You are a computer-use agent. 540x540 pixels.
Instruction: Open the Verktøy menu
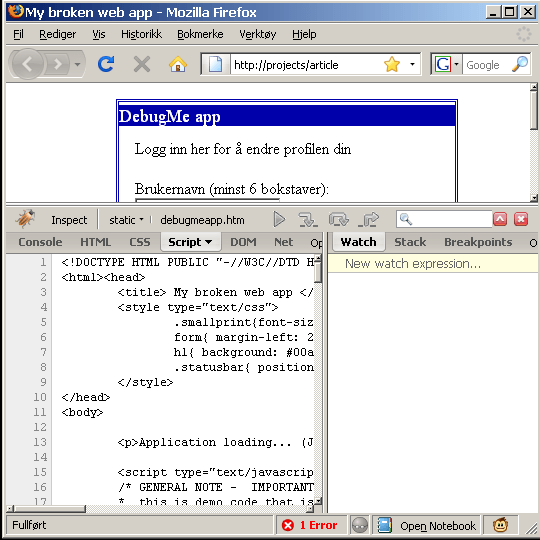click(258, 34)
